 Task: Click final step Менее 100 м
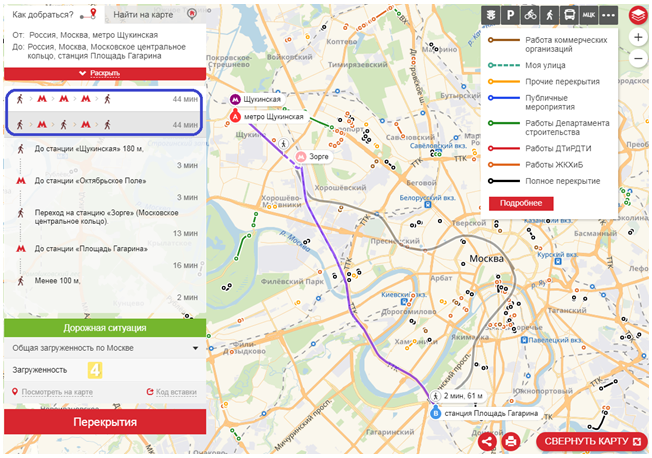[x=57, y=281]
